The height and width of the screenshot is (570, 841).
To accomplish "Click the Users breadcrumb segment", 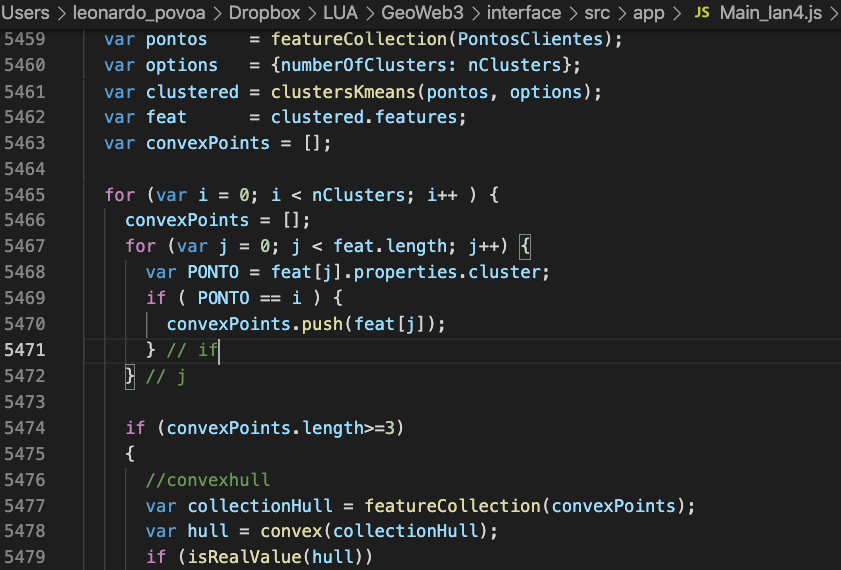I will pyautogui.click(x=26, y=14).
